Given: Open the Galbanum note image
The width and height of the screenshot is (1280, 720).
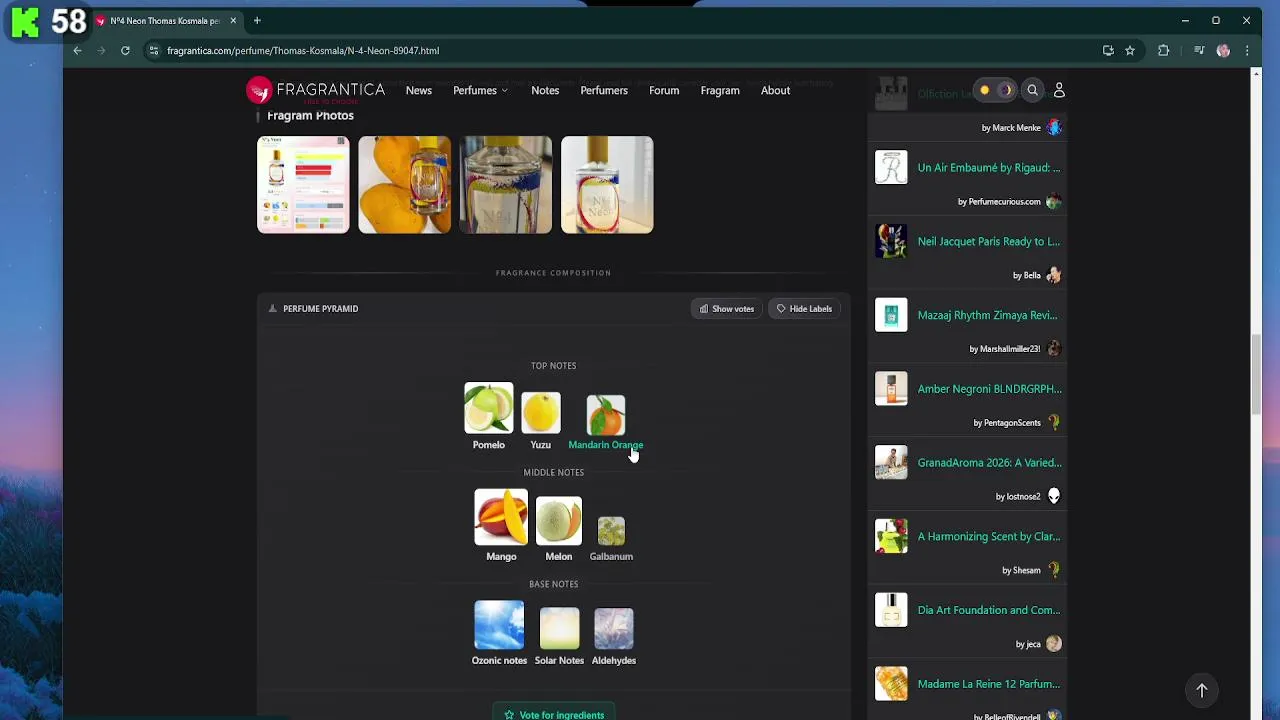Looking at the screenshot, I should (x=611, y=531).
